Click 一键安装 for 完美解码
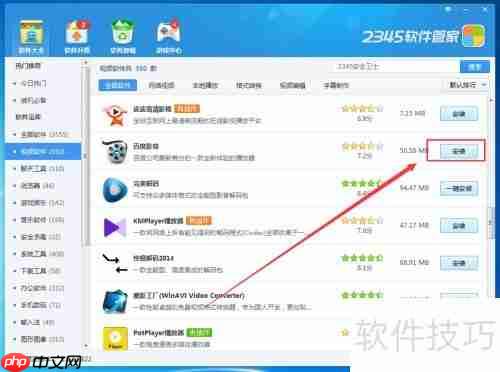 click(459, 189)
